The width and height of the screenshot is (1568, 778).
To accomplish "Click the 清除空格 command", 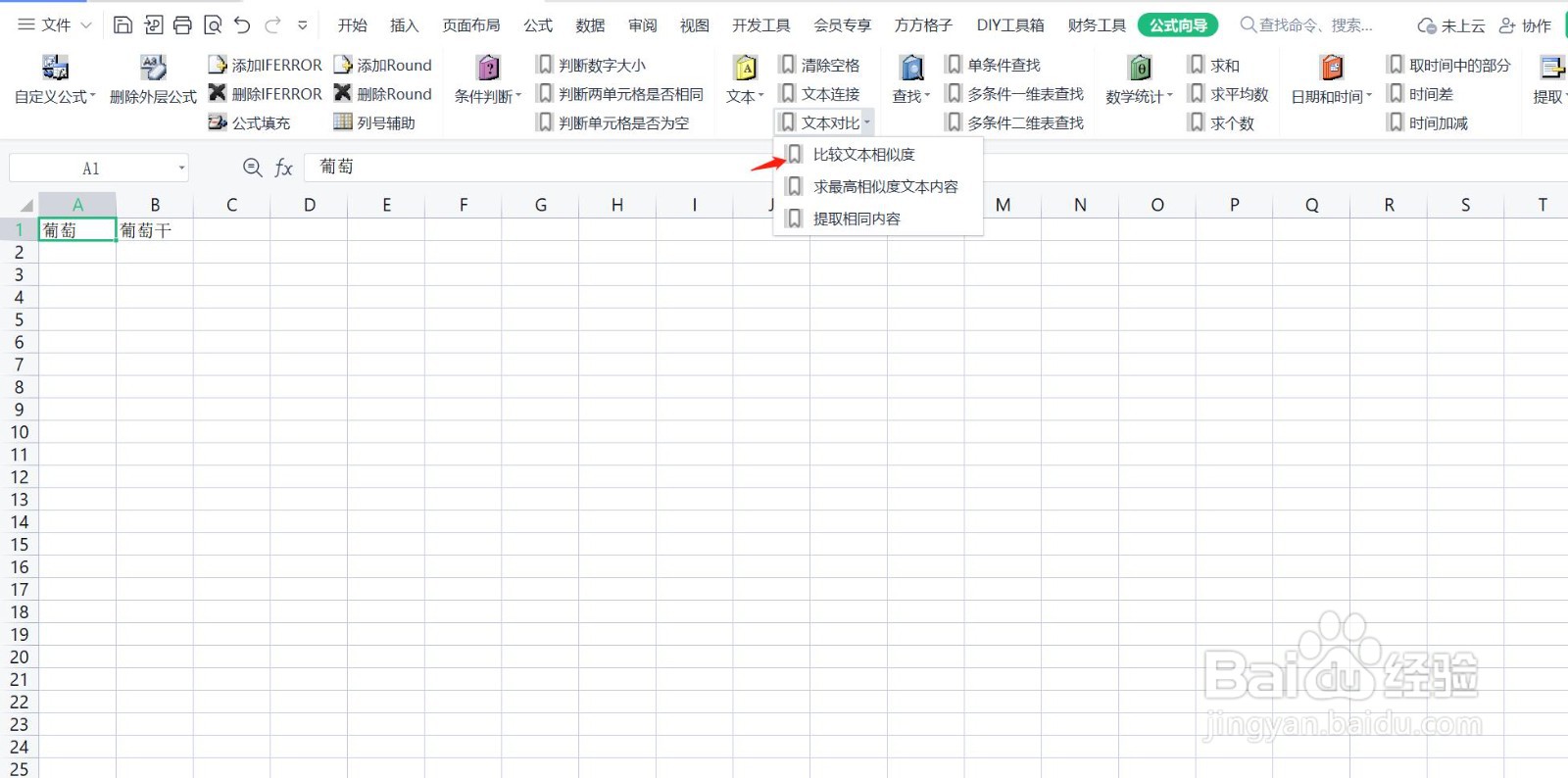I will click(819, 65).
